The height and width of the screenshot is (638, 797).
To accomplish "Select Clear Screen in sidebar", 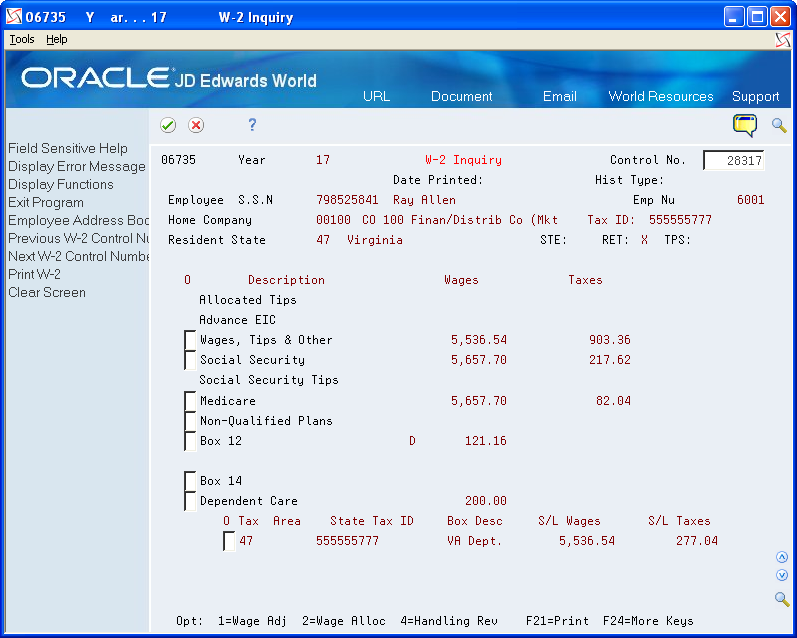I will coord(47,292).
